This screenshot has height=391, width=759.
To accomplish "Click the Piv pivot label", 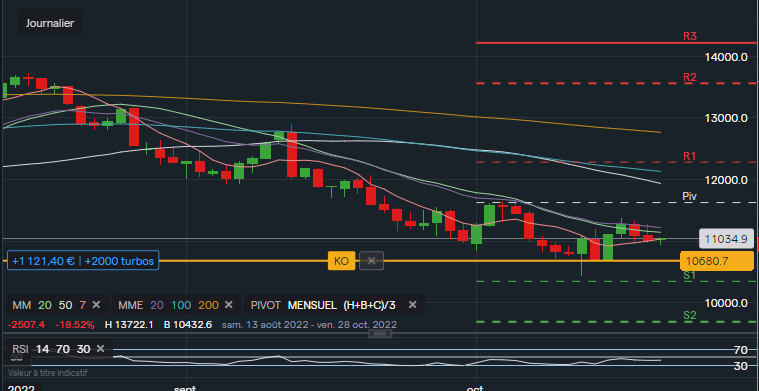I will point(689,196).
